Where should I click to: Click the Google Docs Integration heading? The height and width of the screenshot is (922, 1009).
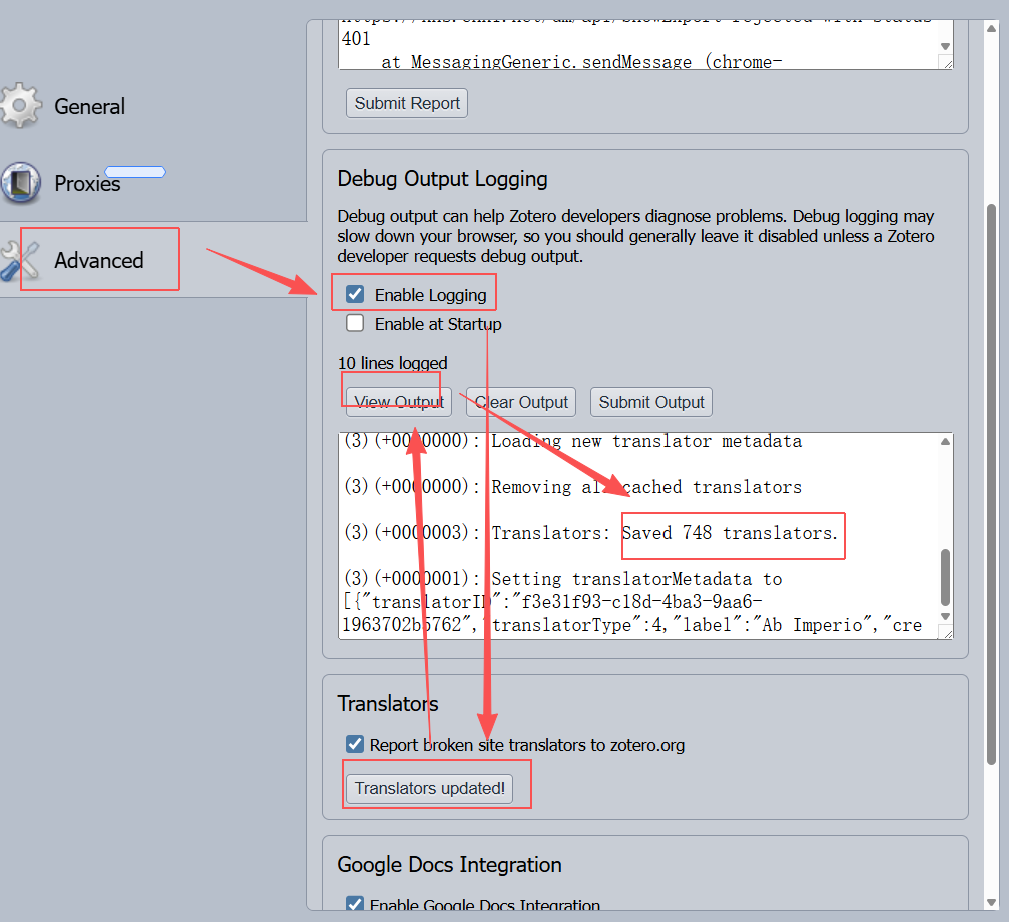pos(449,865)
